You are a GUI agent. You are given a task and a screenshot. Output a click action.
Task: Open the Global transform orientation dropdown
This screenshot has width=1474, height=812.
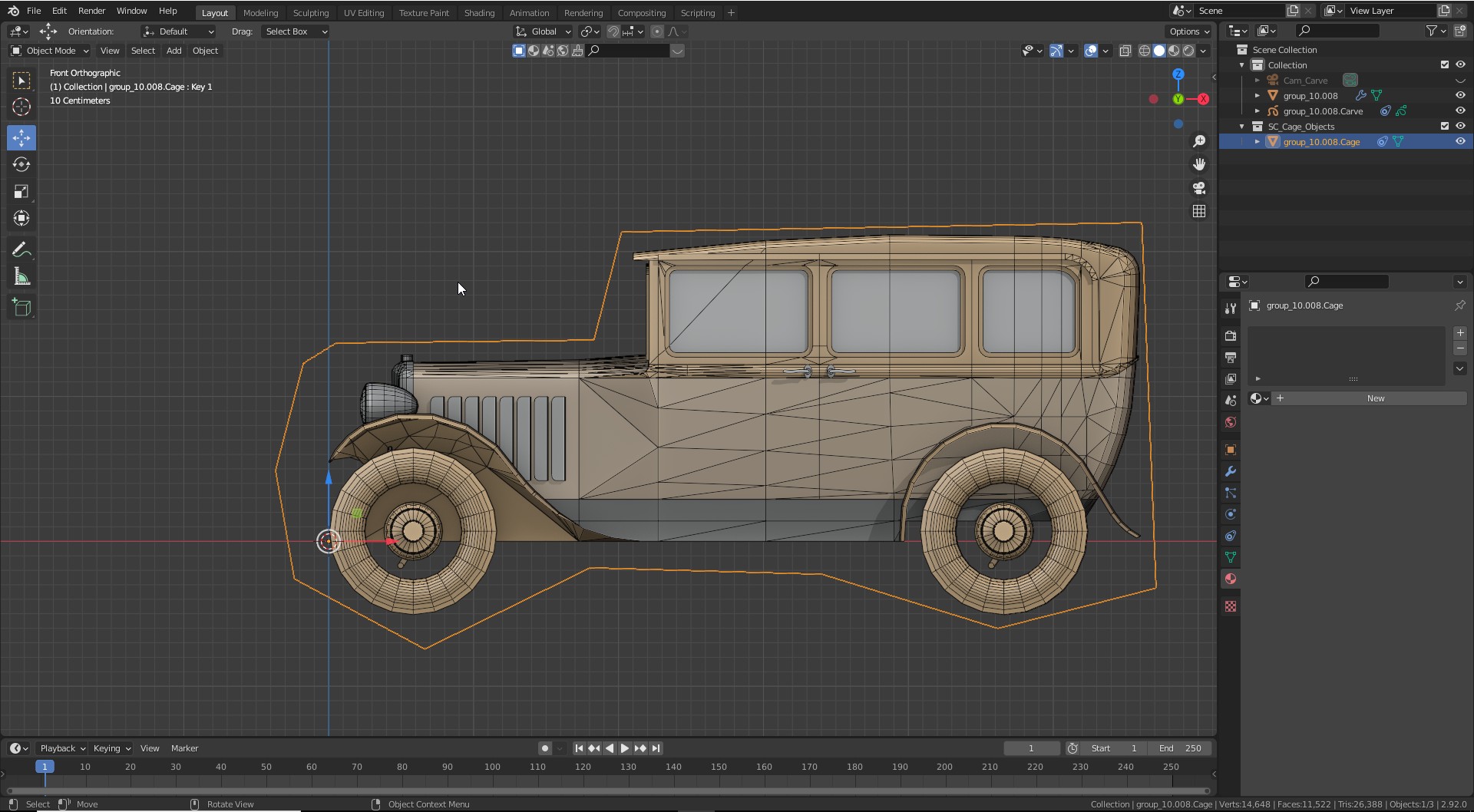coord(544,31)
